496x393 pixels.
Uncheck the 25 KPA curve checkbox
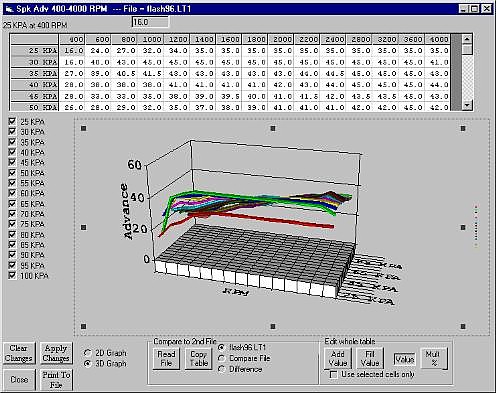(x=12, y=121)
